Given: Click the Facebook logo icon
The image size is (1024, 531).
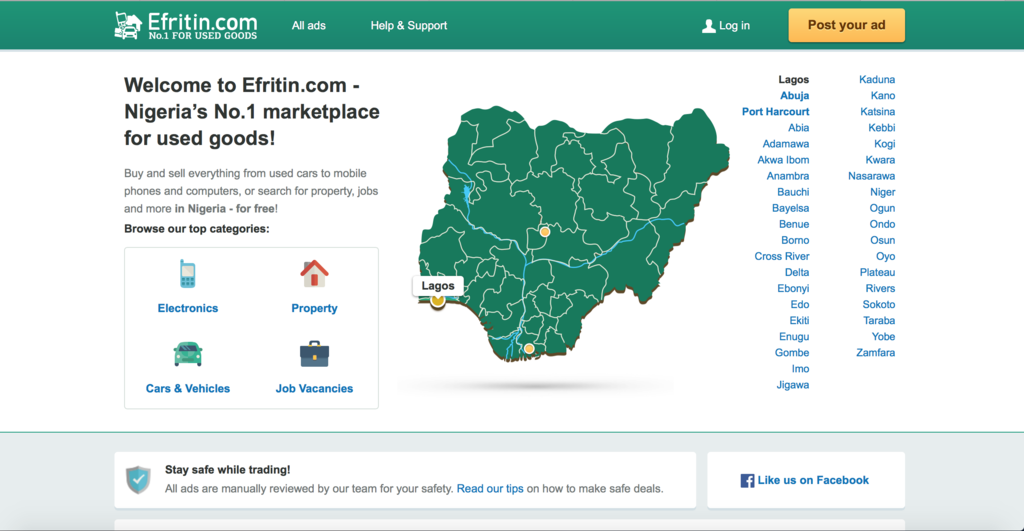Looking at the screenshot, I should (x=747, y=481).
